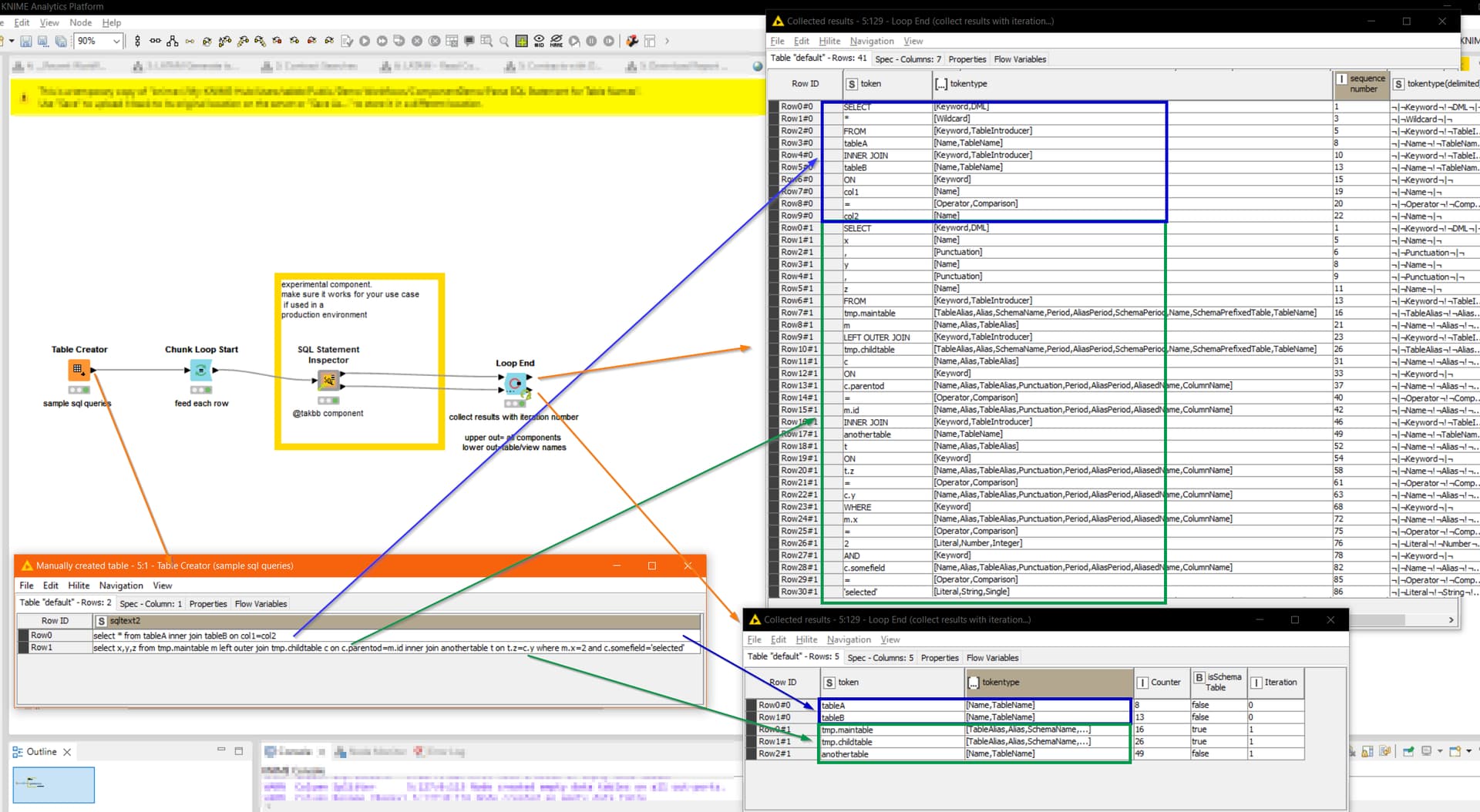Close the Outline view tab

67,752
